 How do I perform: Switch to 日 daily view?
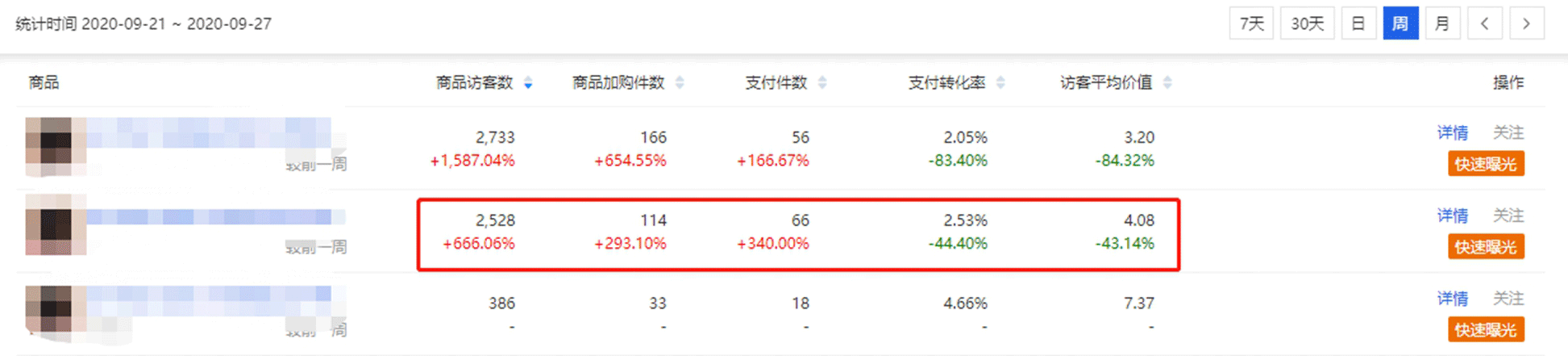click(x=1358, y=23)
